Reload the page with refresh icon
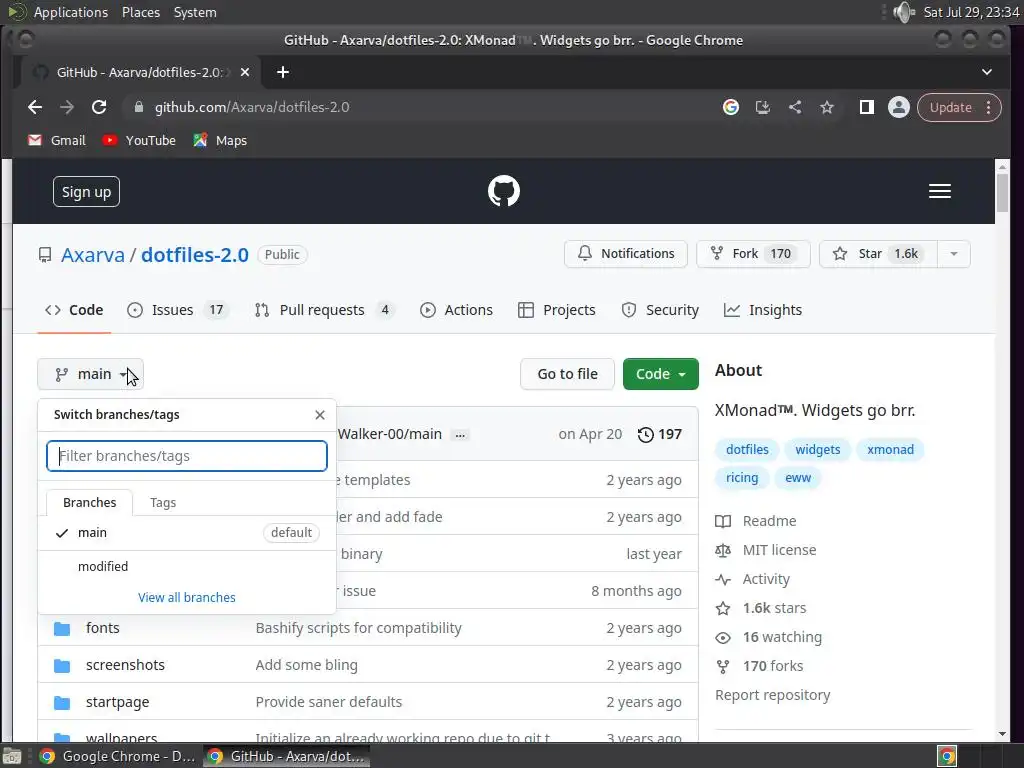The width and height of the screenshot is (1024, 768). point(99,107)
